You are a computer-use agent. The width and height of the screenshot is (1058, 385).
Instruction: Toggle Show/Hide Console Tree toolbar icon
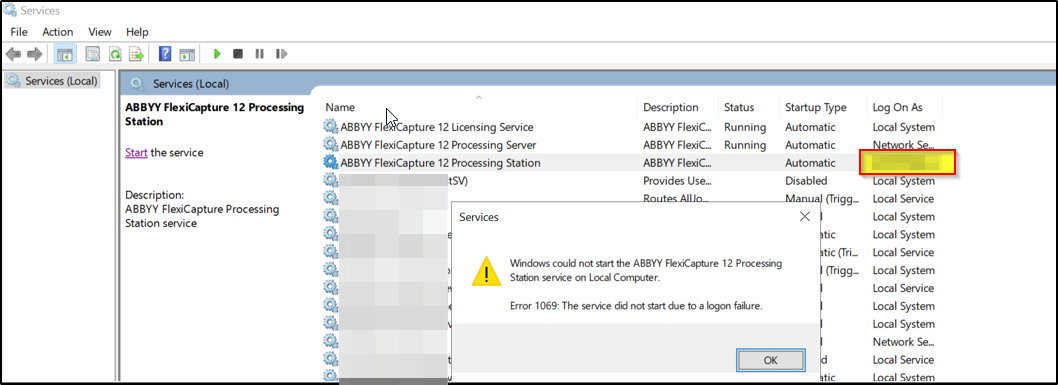point(65,54)
